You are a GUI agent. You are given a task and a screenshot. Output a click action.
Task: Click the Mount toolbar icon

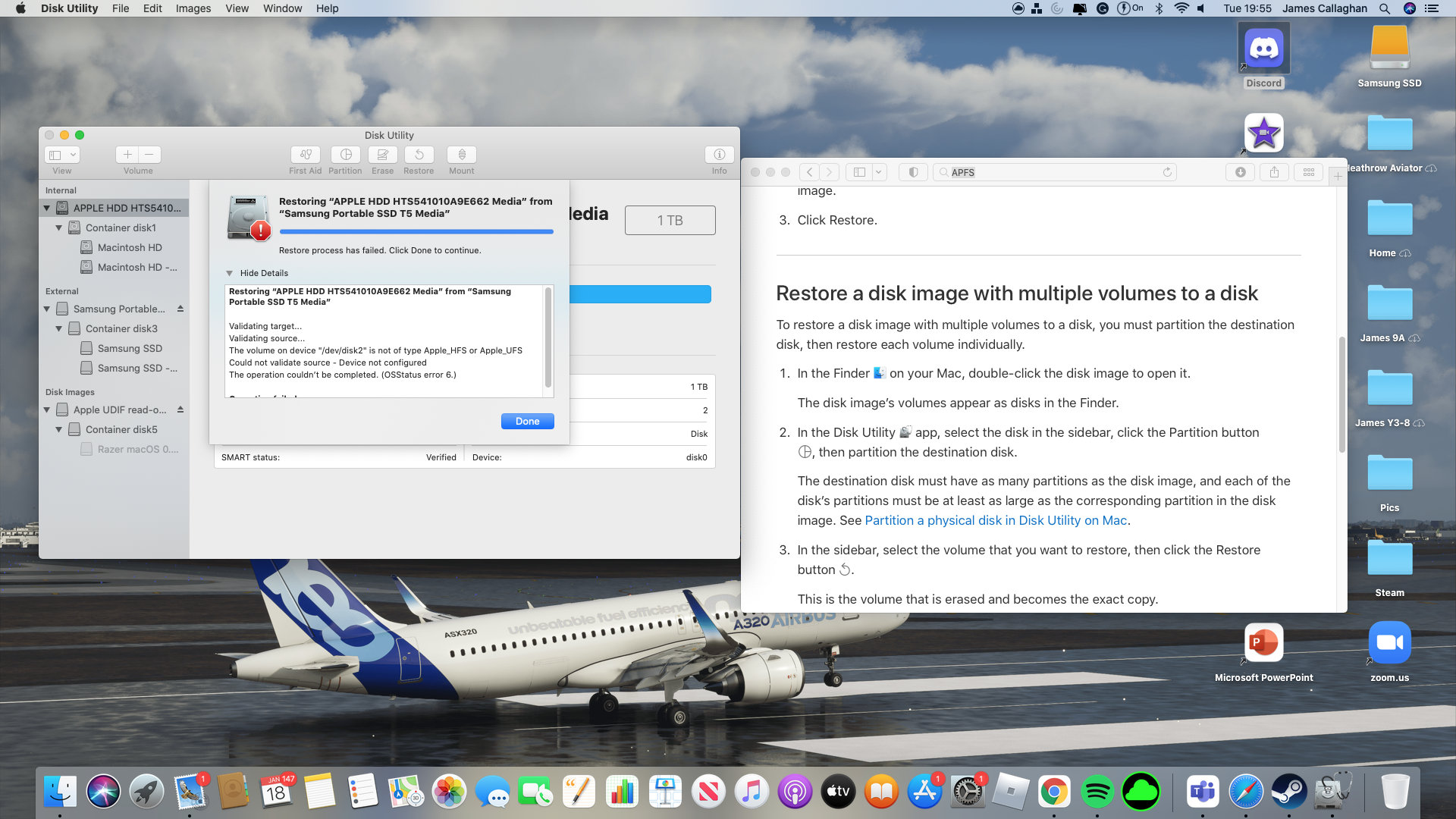pos(462,155)
